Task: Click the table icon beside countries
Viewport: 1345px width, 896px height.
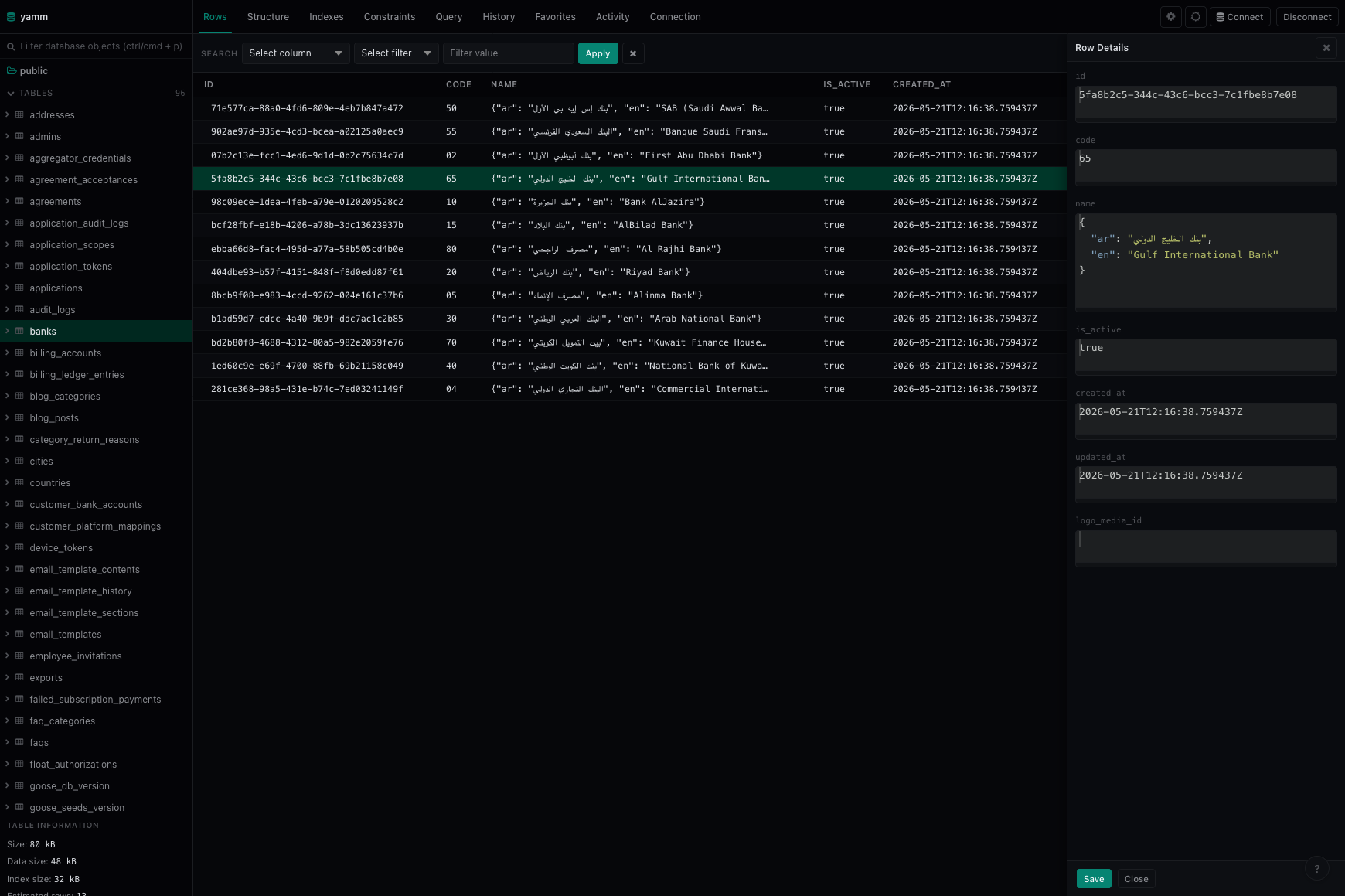Action: 19,482
